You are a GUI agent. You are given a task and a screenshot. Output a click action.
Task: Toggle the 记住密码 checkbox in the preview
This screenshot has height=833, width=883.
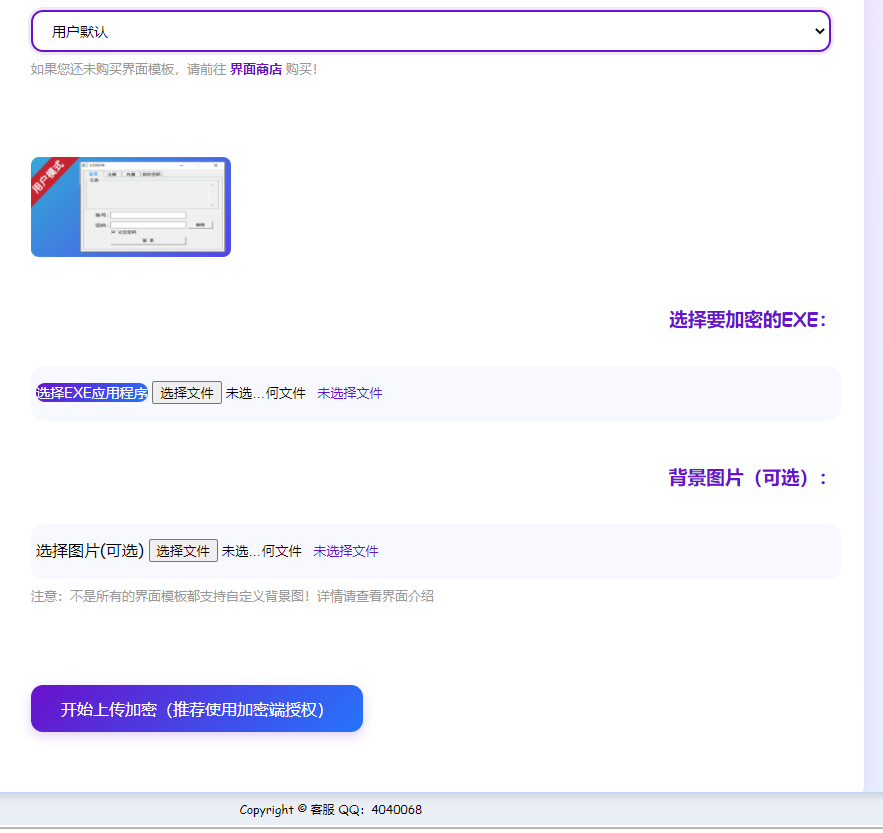point(113,232)
